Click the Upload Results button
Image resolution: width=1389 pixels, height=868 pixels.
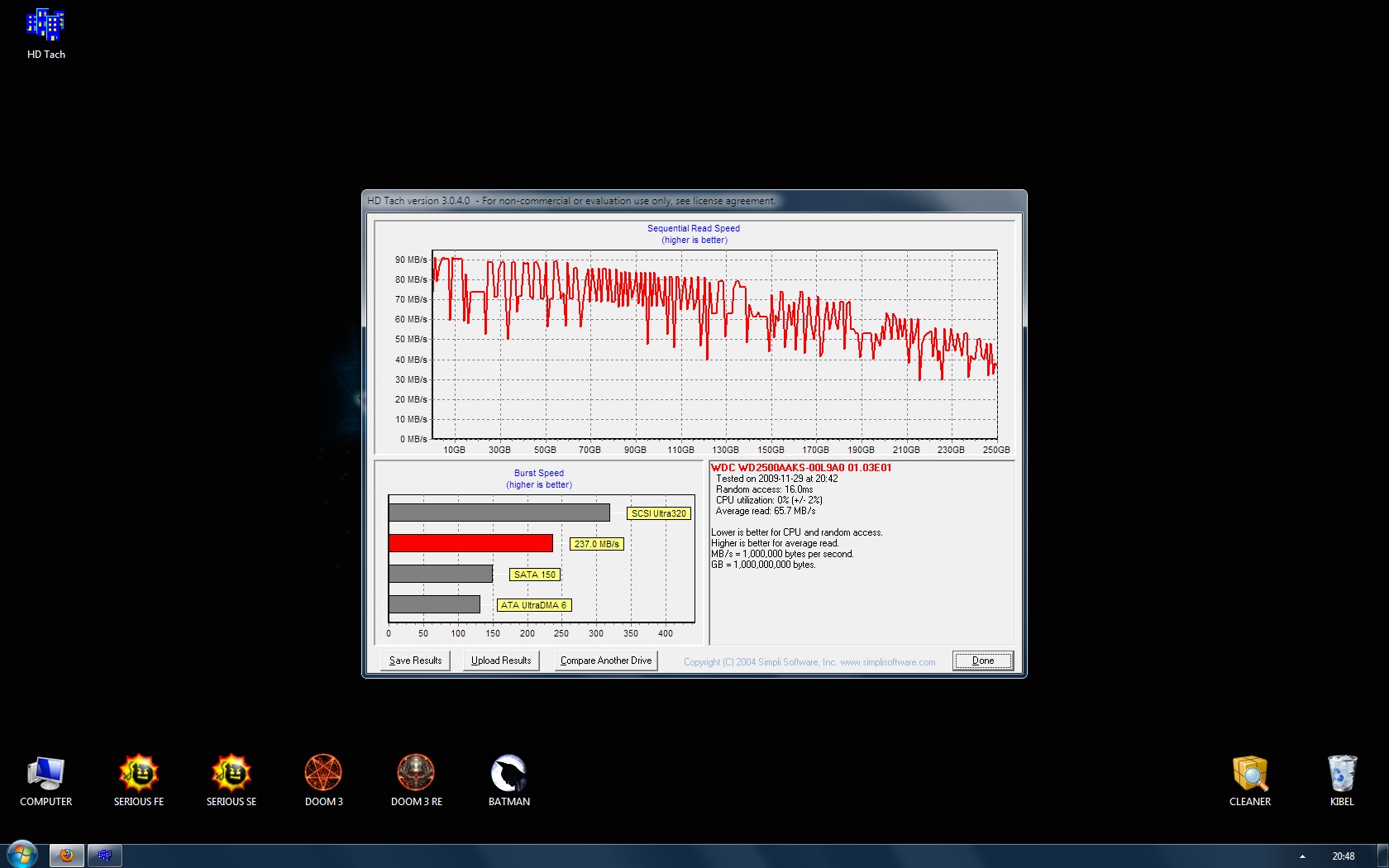point(501,661)
